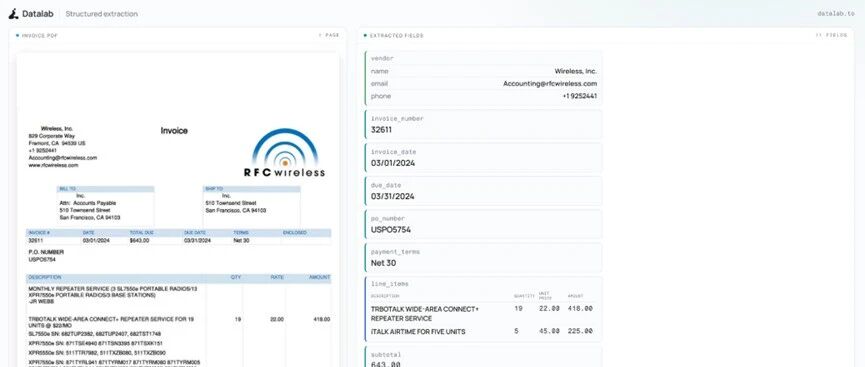Click the P.O. NUMBER label in the PDF
Viewport: 865px width, 367px height.
click(46, 252)
